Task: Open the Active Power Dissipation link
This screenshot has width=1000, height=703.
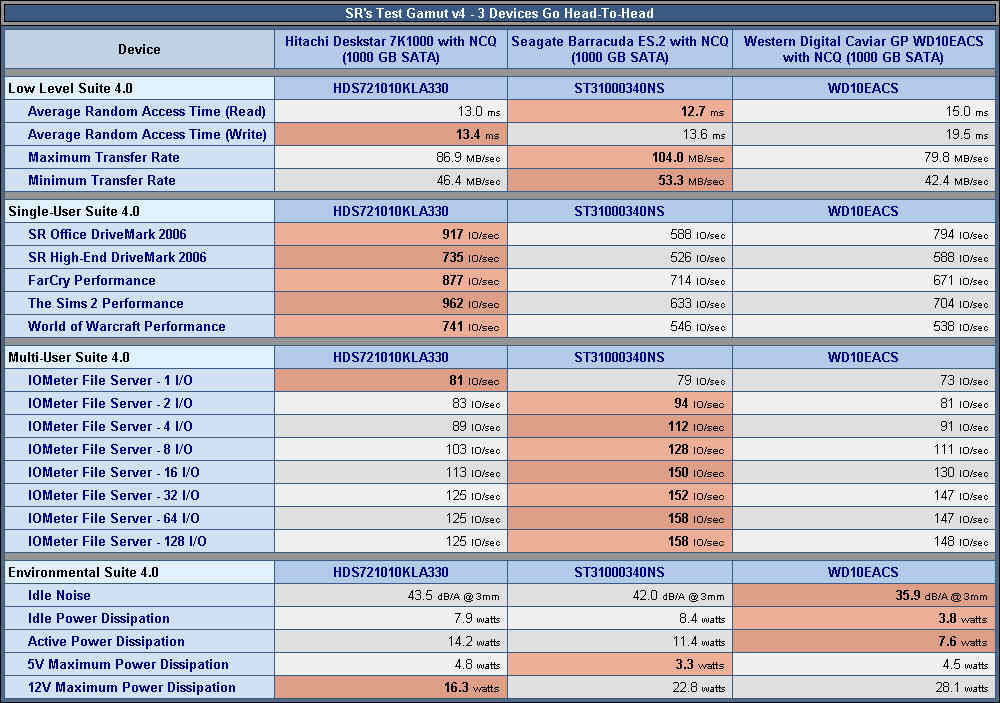Action: pos(107,641)
